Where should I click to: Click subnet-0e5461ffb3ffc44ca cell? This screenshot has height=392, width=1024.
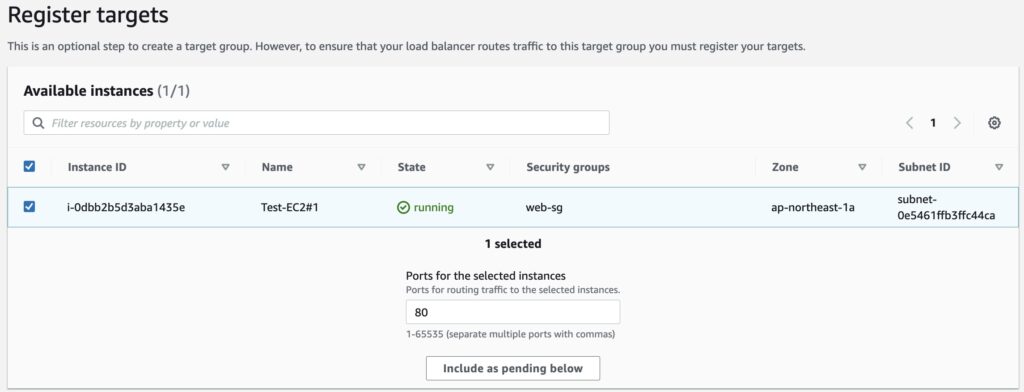946,208
